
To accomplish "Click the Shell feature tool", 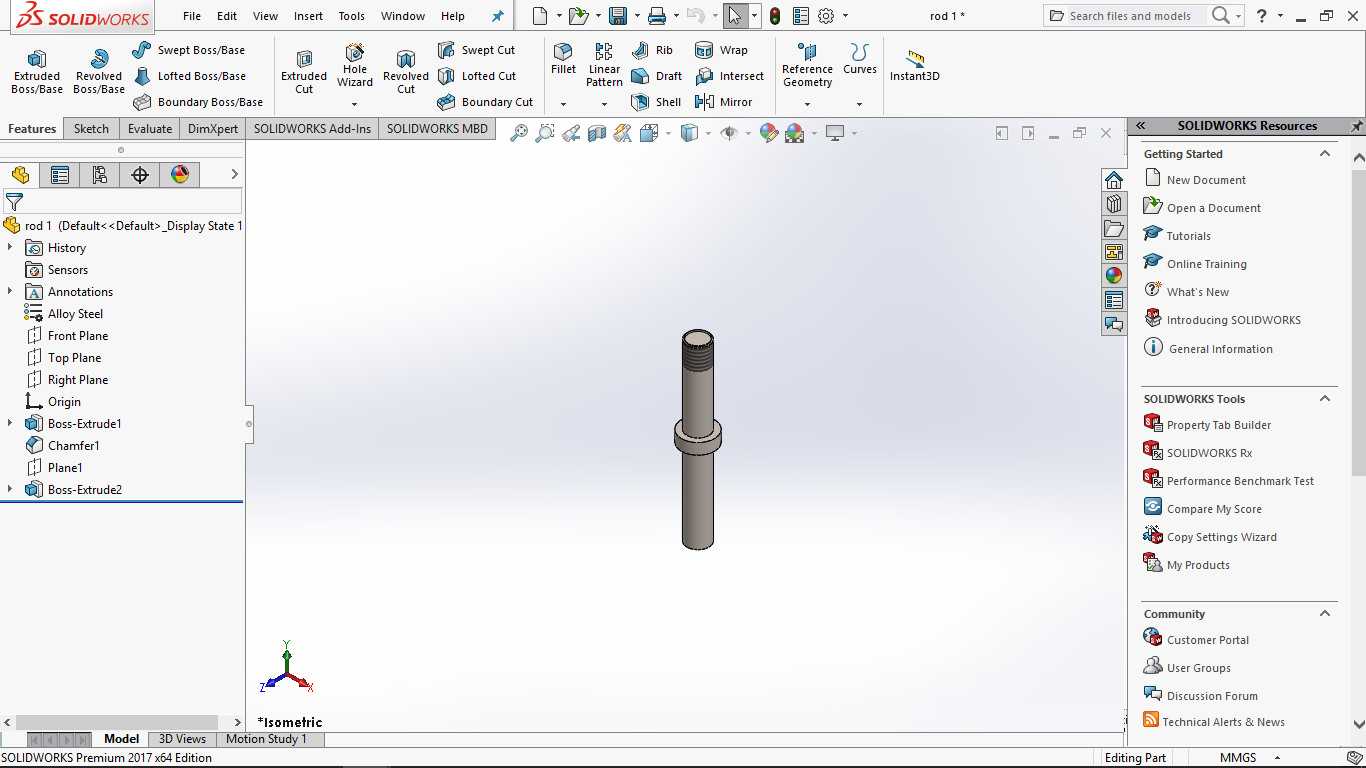I will click(x=657, y=102).
